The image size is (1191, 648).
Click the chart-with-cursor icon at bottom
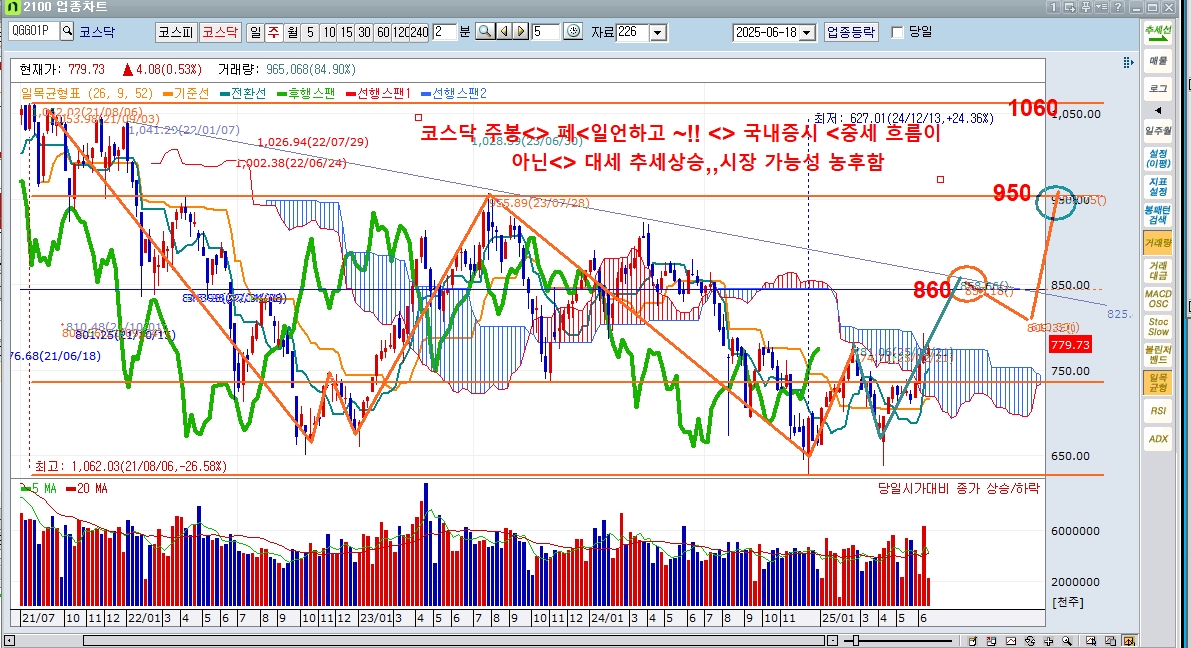1091,641
